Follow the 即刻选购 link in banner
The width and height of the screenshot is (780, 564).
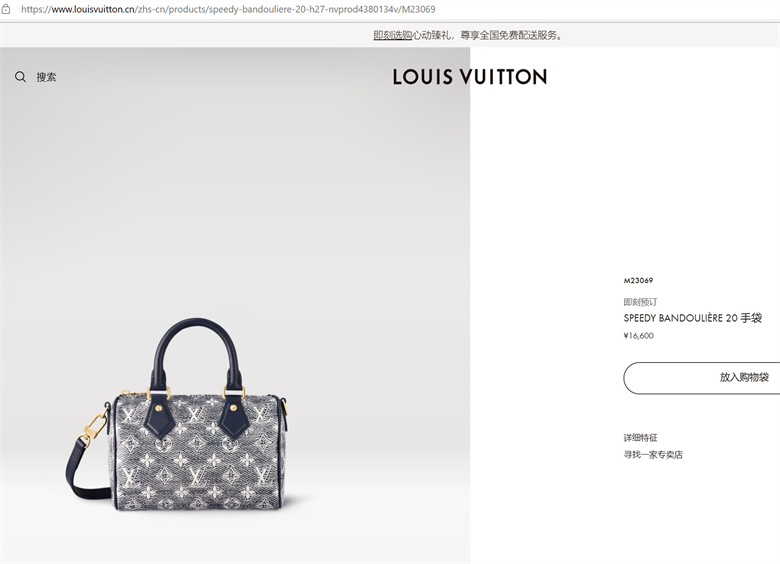tap(392, 35)
